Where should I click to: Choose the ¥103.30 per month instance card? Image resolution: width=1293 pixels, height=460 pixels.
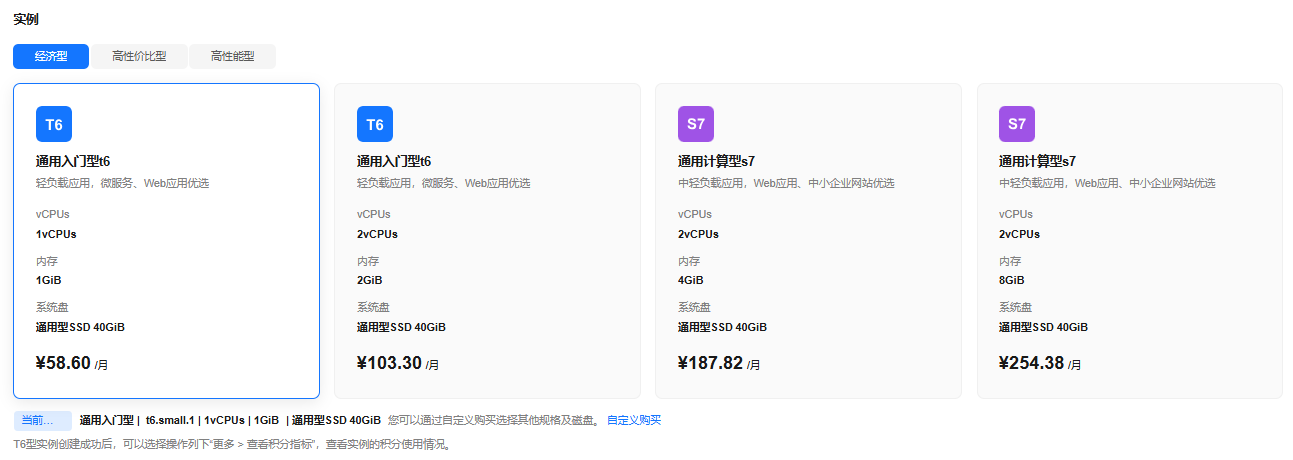[487, 241]
